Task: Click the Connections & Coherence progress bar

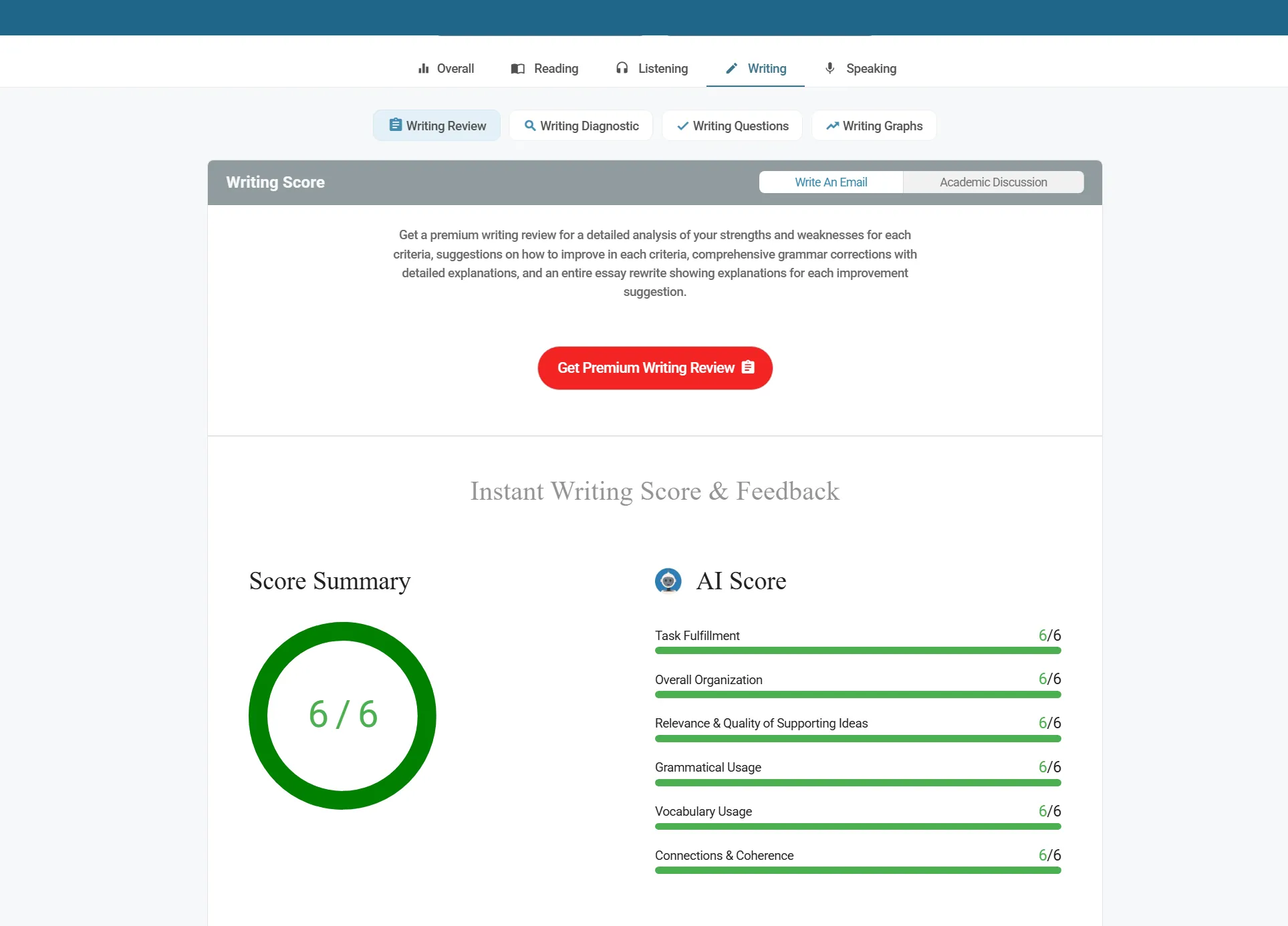Action: click(858, 871)
